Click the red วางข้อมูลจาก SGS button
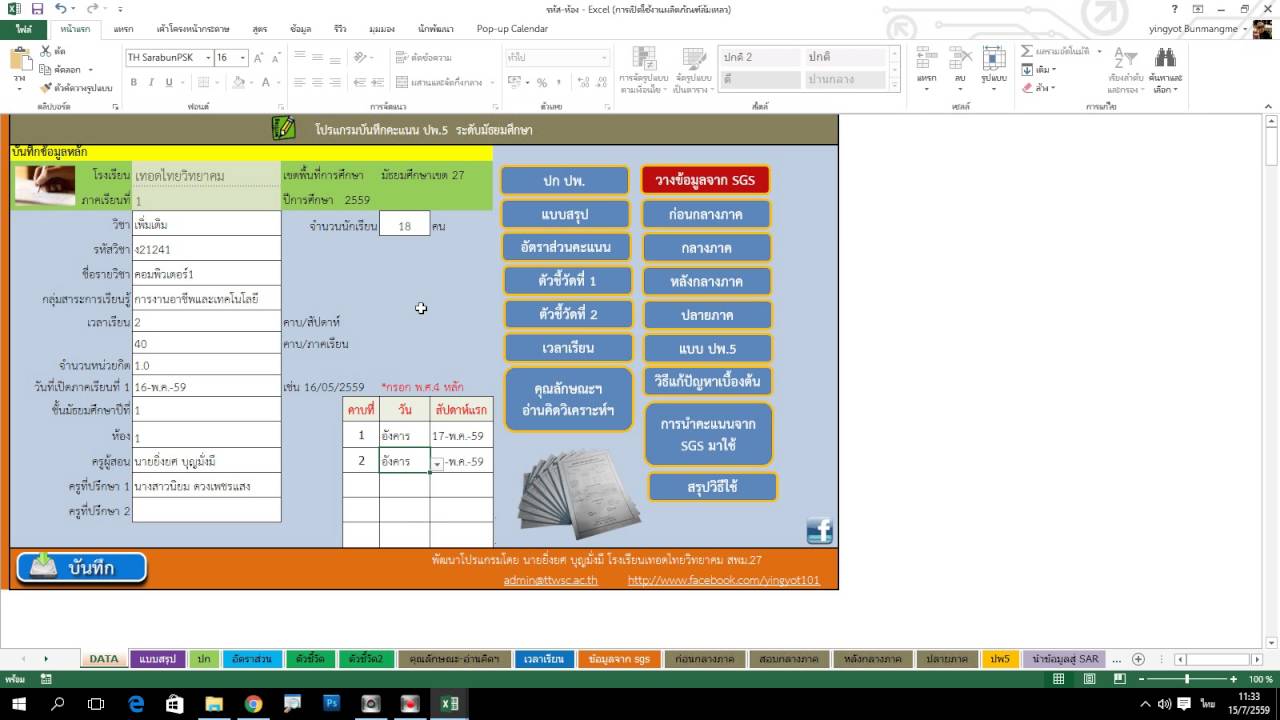1280x720 pixels. 705,180
